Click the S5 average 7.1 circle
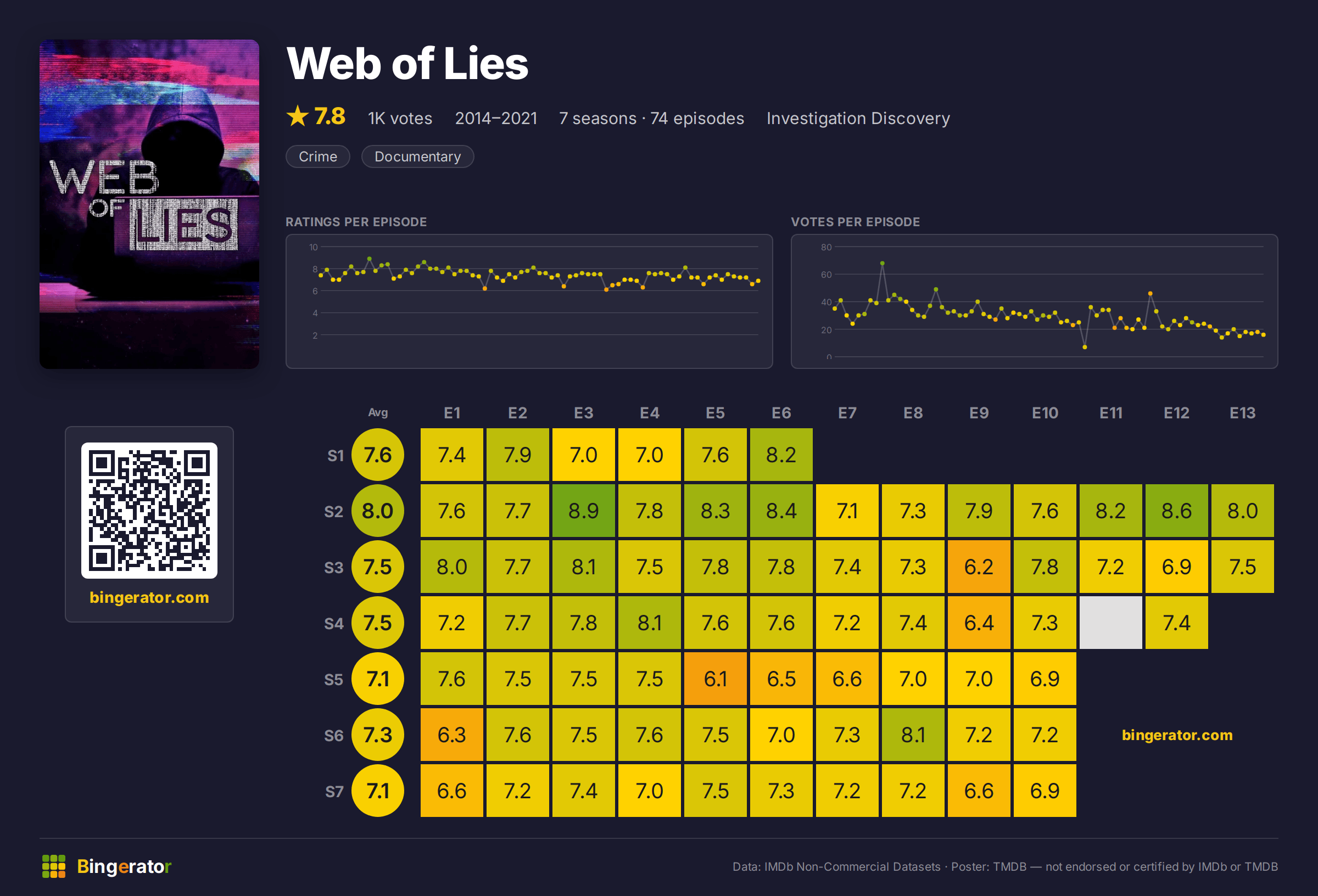The width and height of the screenshot is (1318, 896). click(378, 679)
